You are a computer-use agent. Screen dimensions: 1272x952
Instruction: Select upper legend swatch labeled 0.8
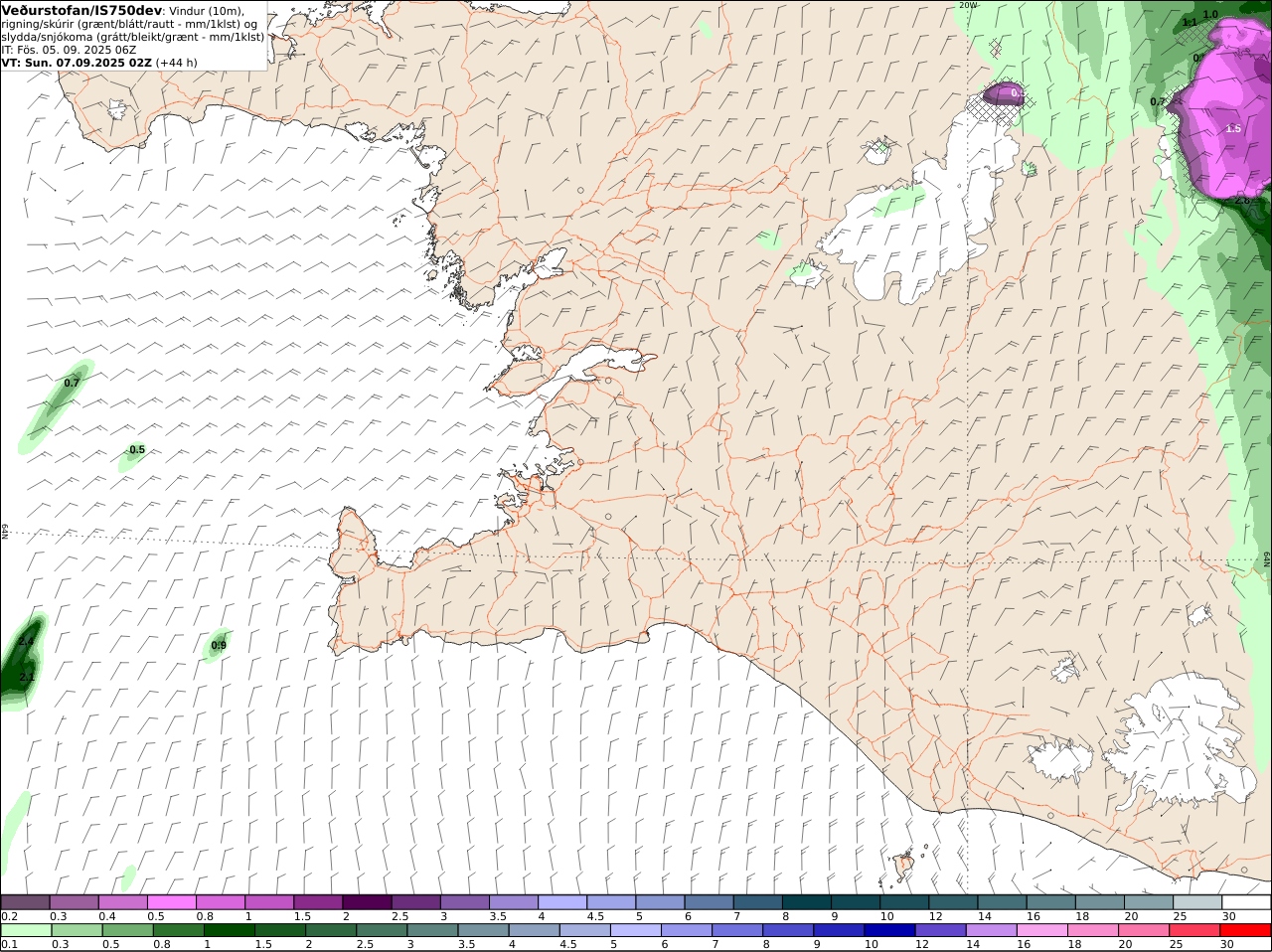tap(221, 901)
